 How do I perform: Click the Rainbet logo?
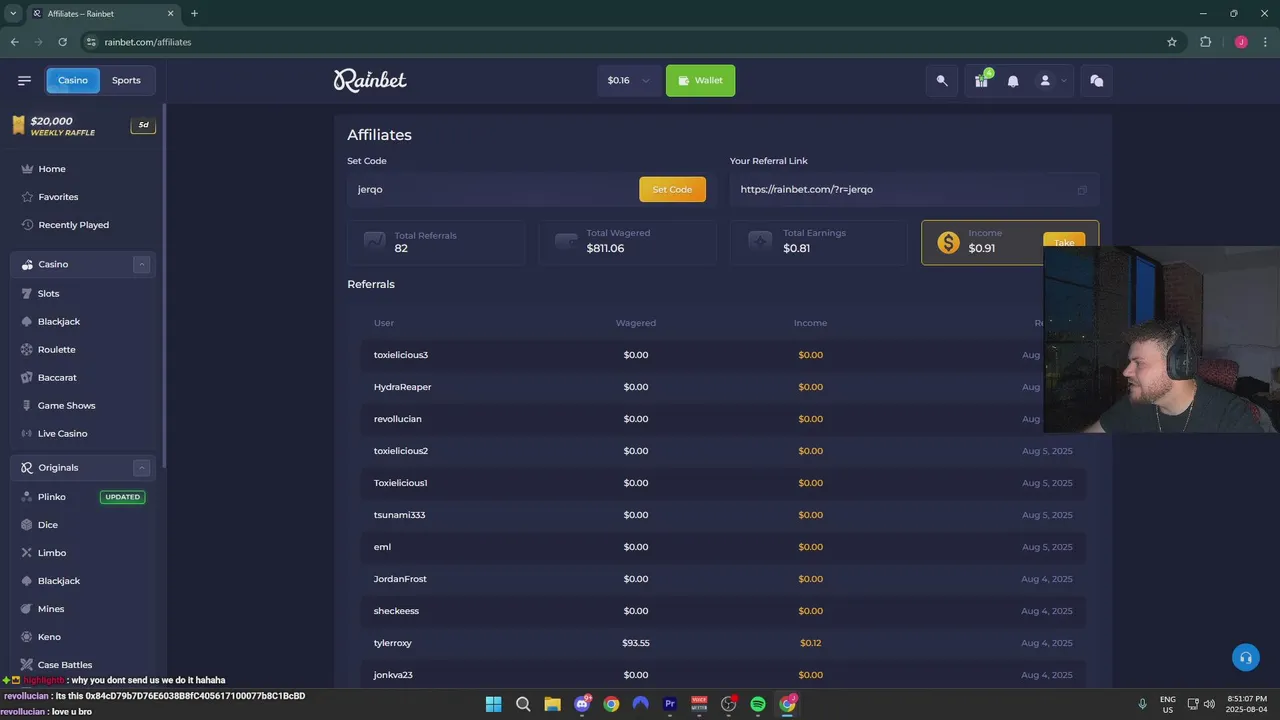(370, 80)
